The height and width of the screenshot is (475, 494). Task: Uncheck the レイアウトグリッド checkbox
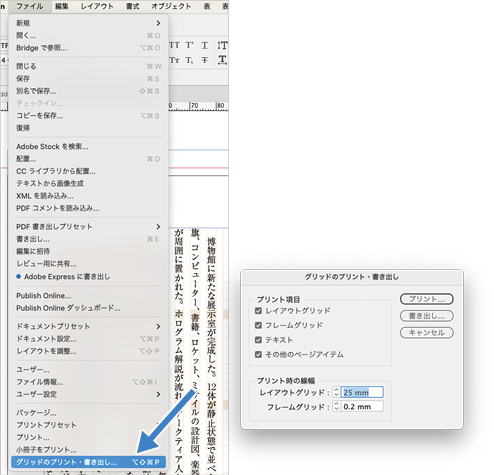(x=258, y=311)
